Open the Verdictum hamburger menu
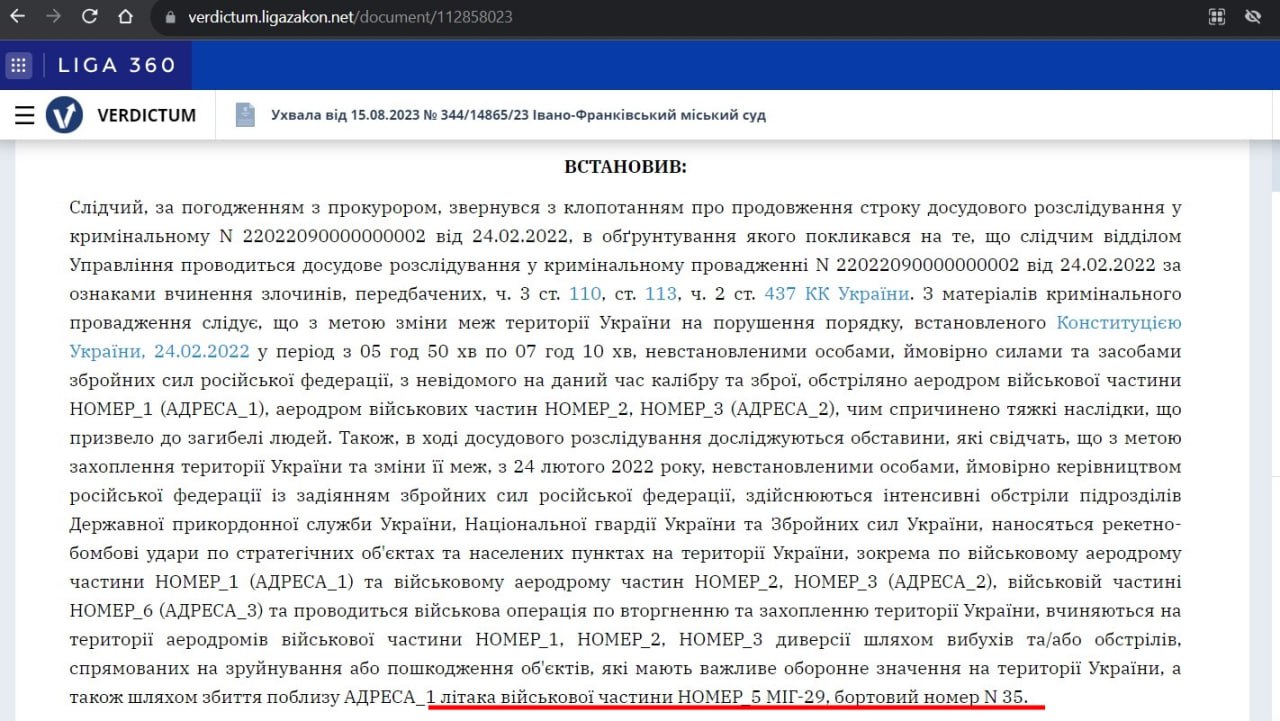This screenshot has height=721, width=1280. 25,115
